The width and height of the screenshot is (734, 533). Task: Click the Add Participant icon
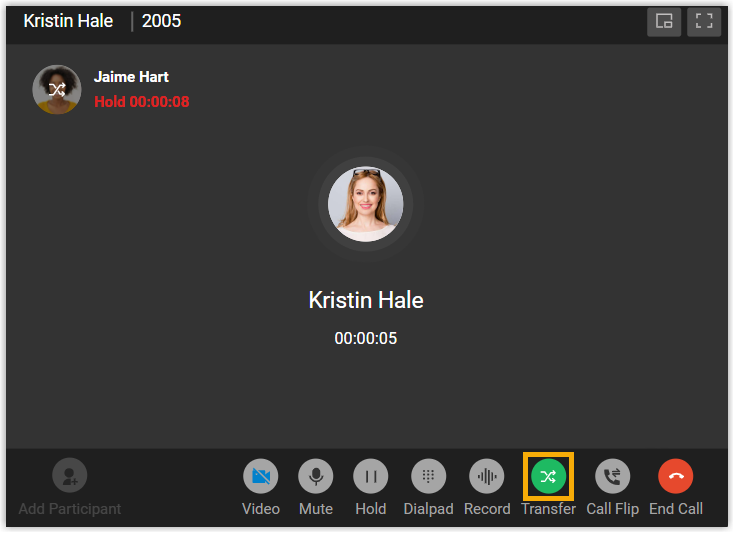(x=70, y=475)
